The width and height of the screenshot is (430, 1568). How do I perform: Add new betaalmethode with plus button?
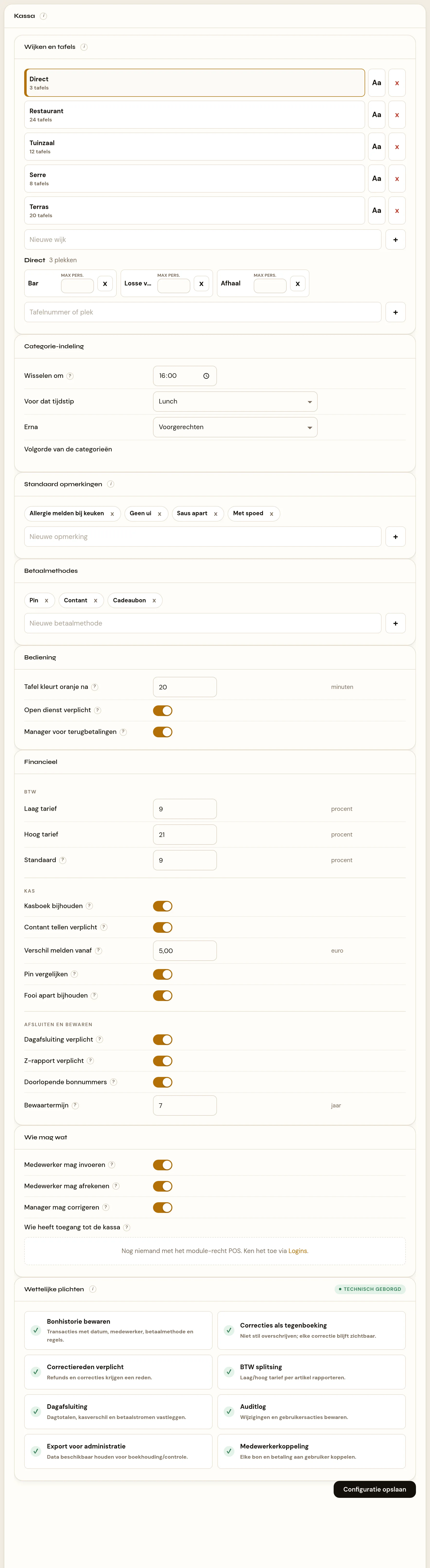(x=395, y=623)
